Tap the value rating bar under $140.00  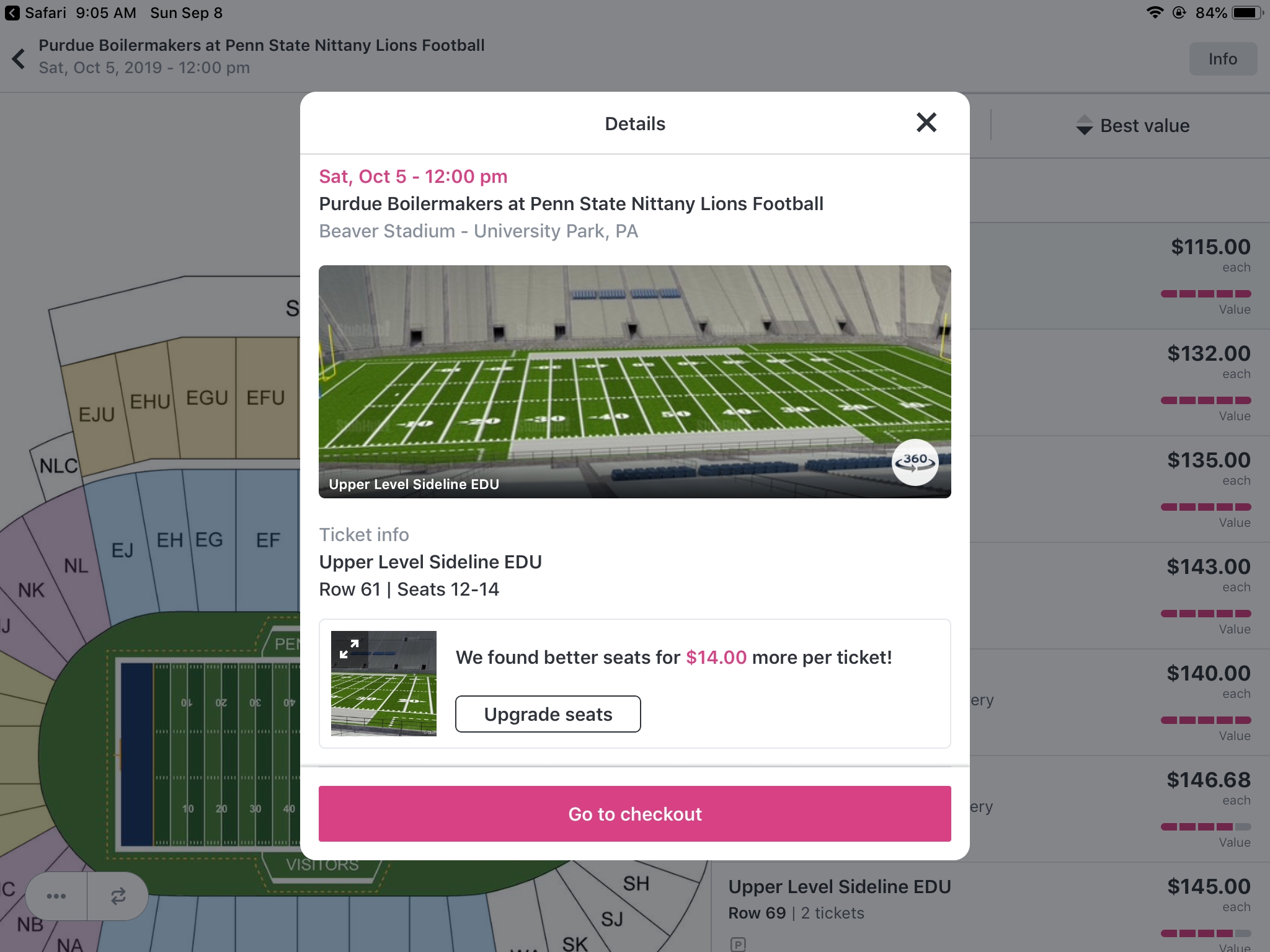tap(1206, 720)
